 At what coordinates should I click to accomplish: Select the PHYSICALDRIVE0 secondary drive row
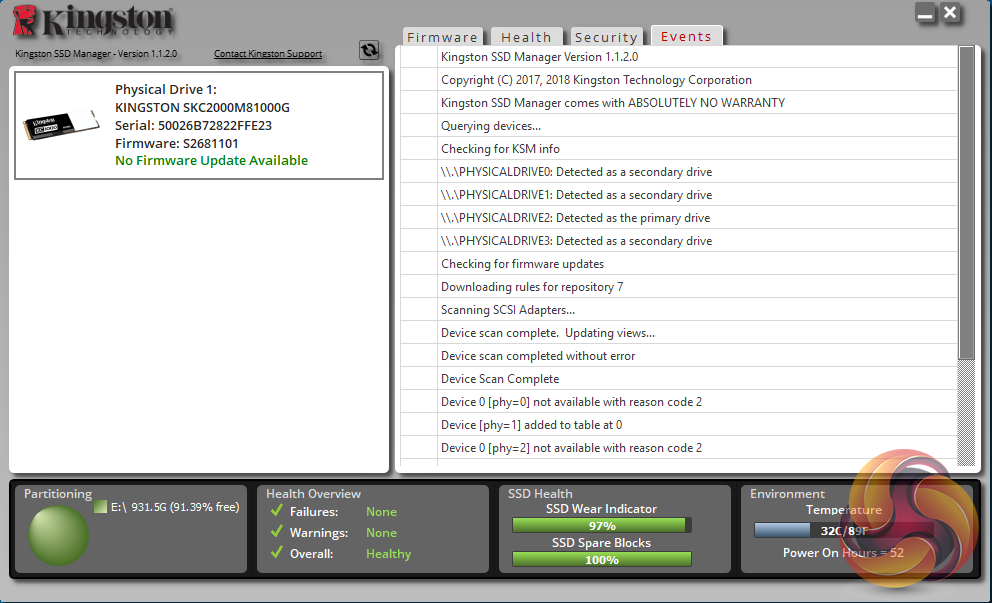tap(679, 171)
